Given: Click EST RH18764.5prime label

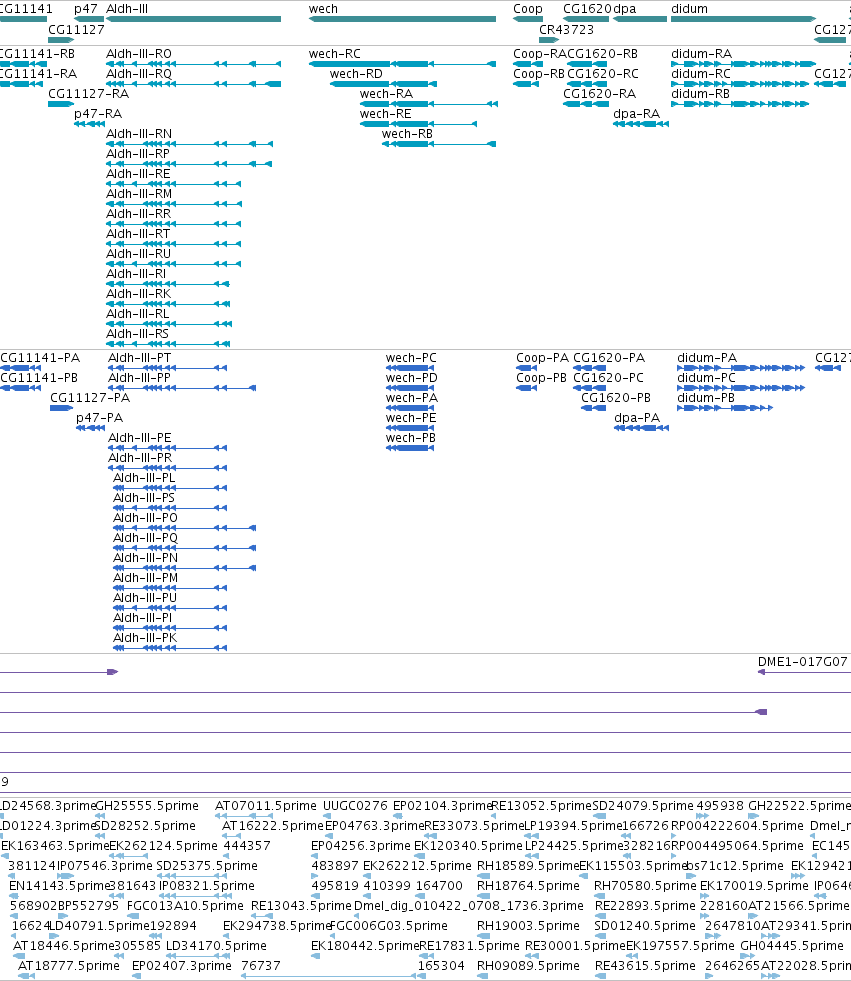Looking at the screenshot, I should [x=529, y=886].
